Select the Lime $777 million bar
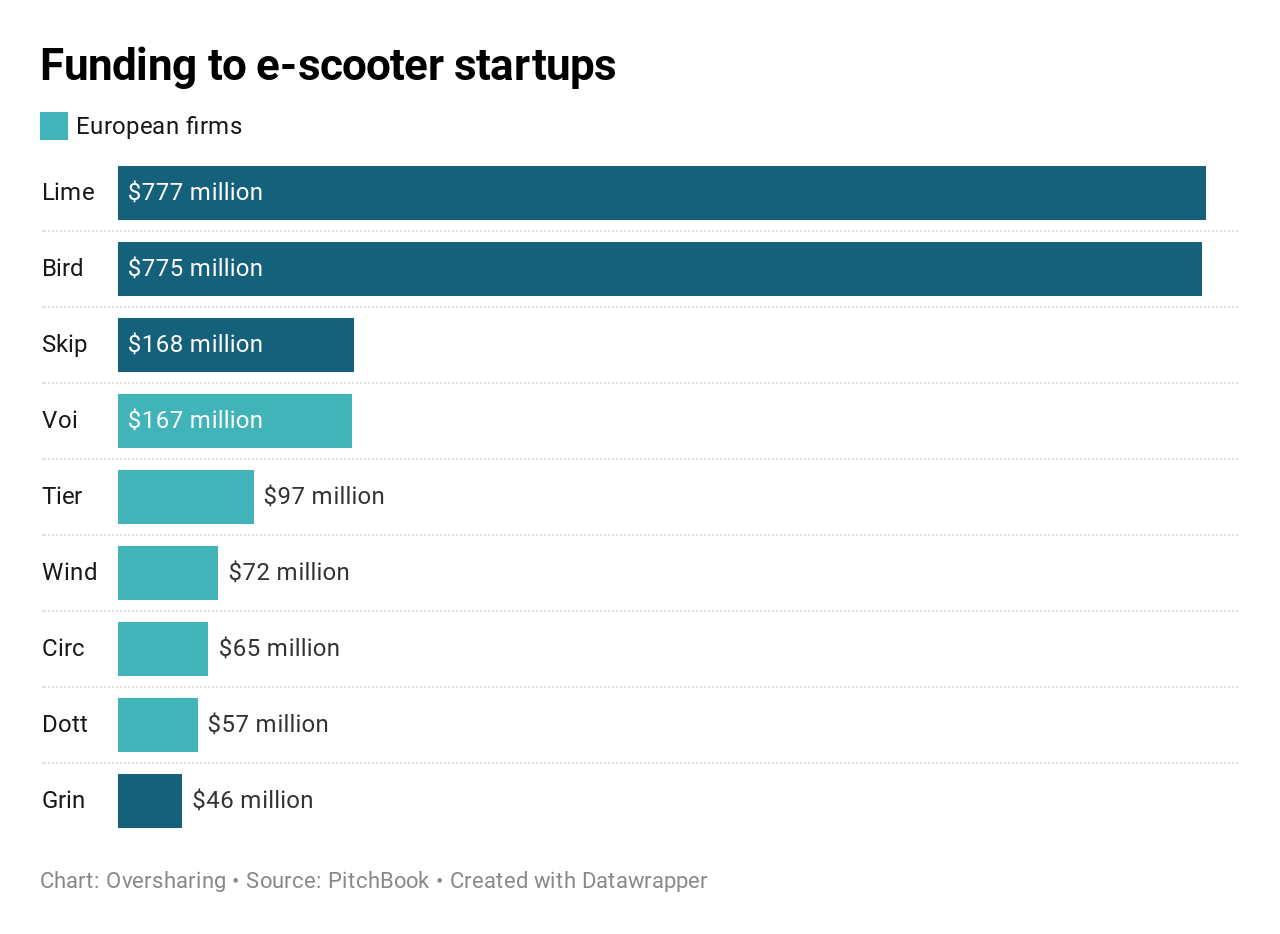The image size is (1280, 934). (x=661, y=193)
